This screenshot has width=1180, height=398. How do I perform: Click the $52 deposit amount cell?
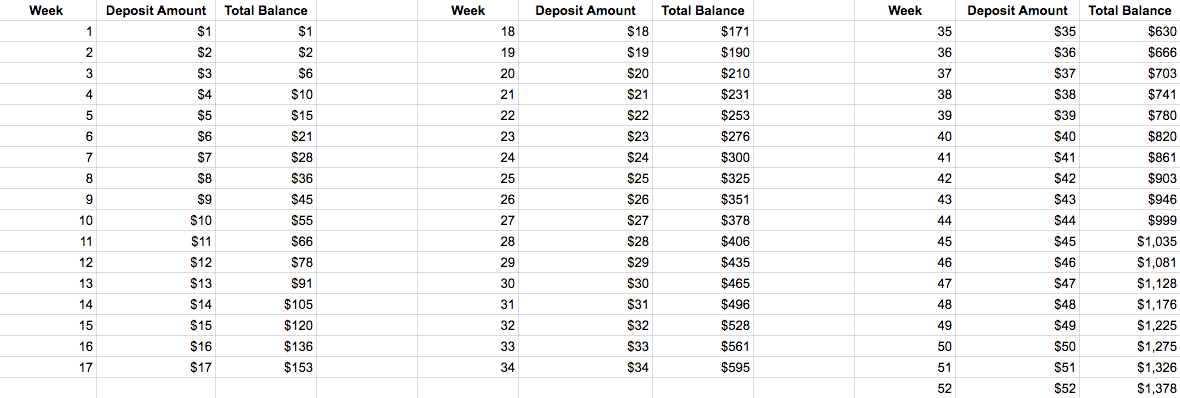tap(1018, 389)
